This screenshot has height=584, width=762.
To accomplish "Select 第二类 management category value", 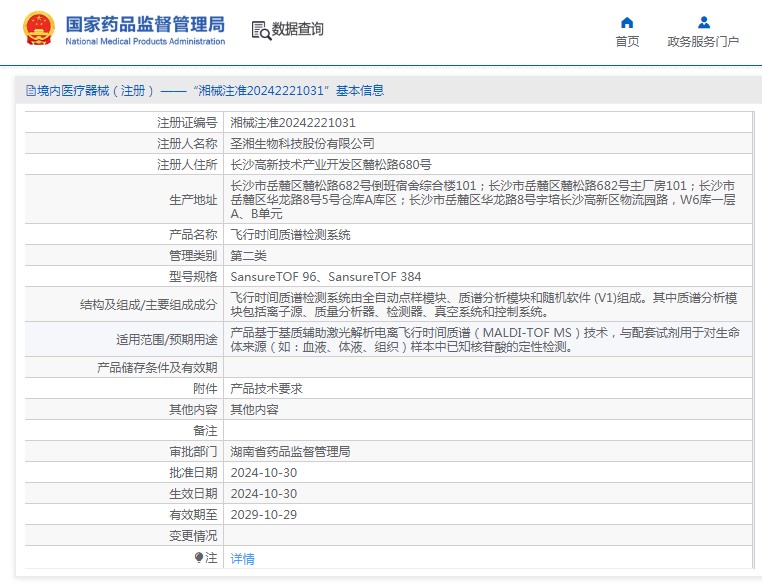I will coord(248,256).
